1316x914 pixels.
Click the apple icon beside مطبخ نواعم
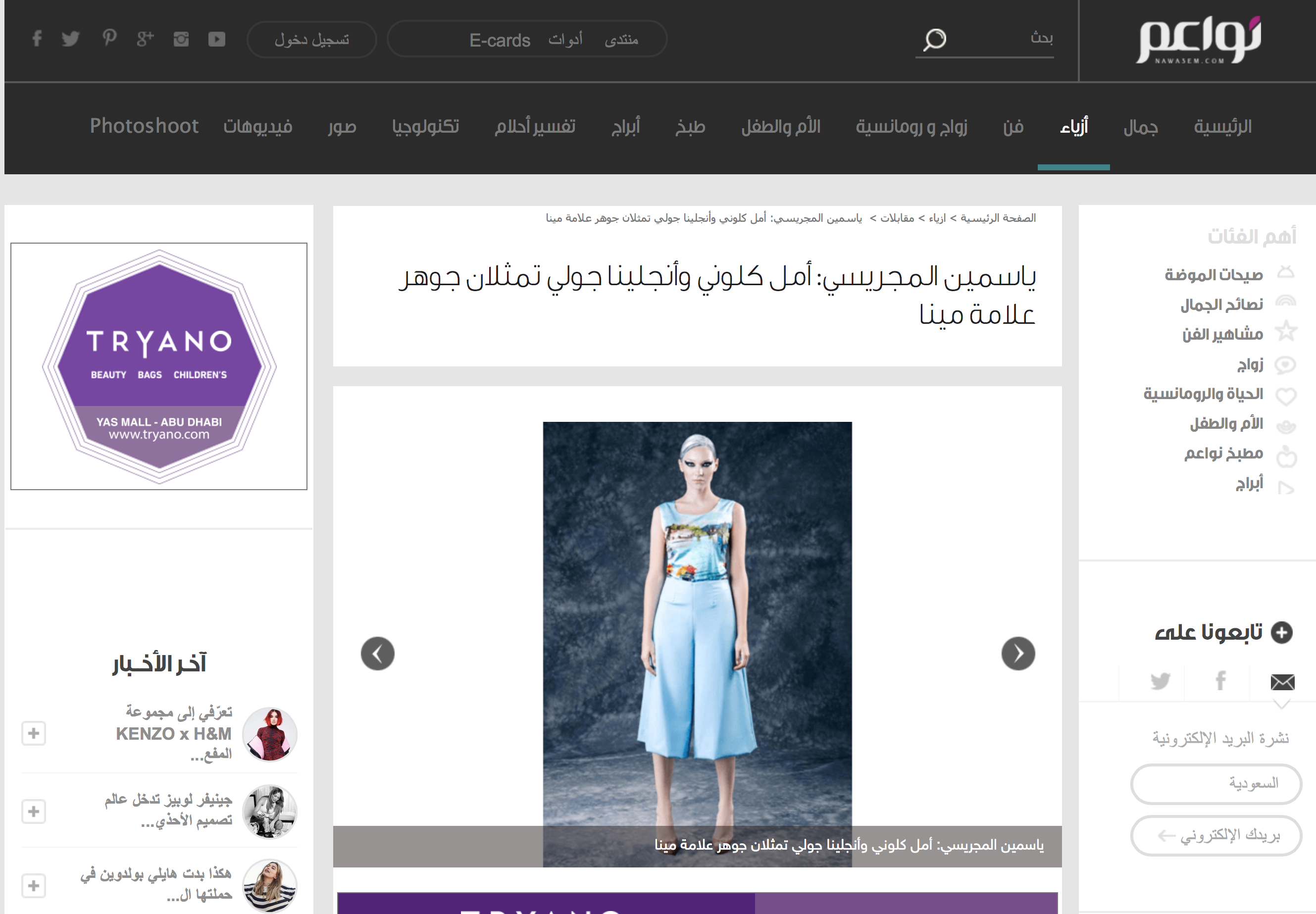tap(1286, 456)
